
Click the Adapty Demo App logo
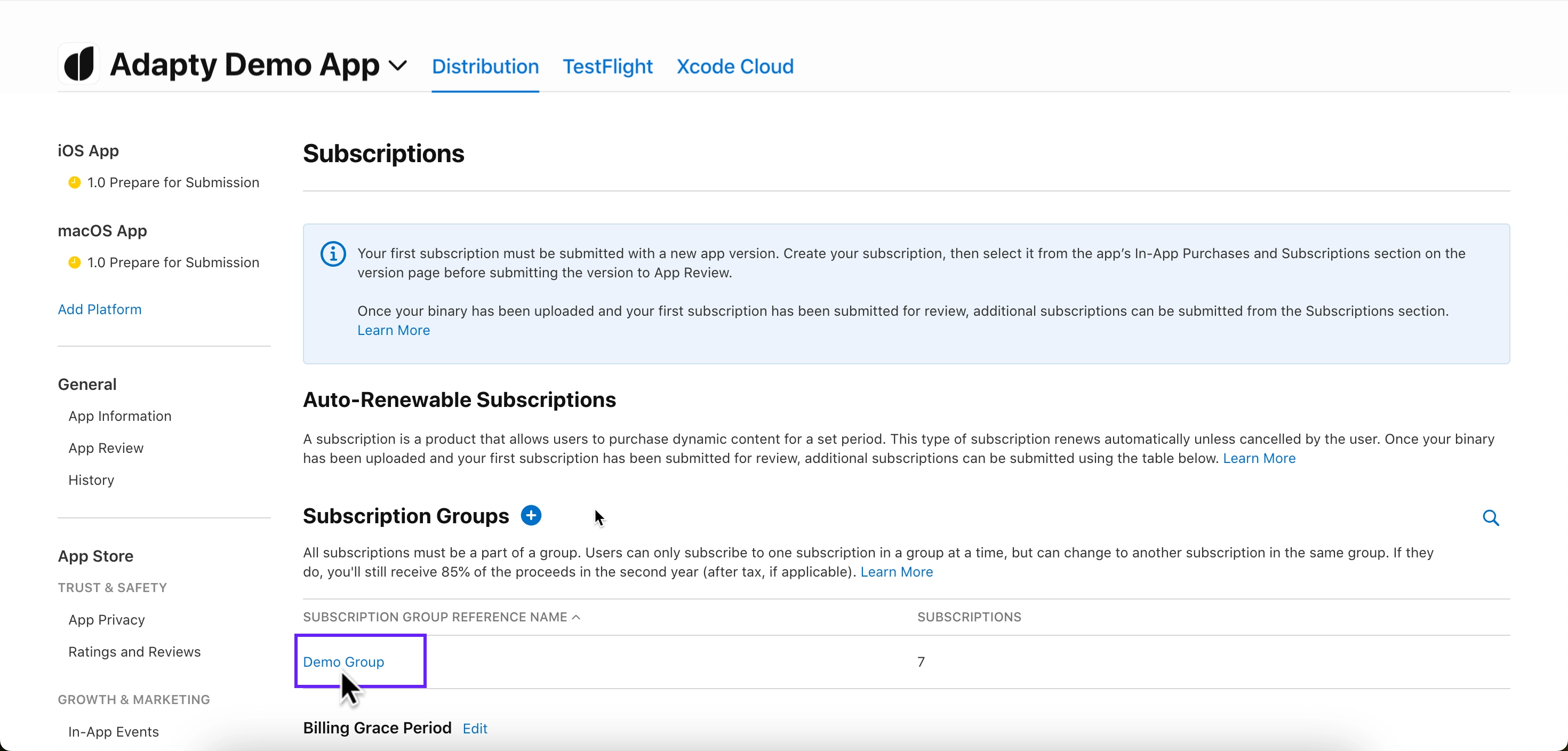(78, 63)
